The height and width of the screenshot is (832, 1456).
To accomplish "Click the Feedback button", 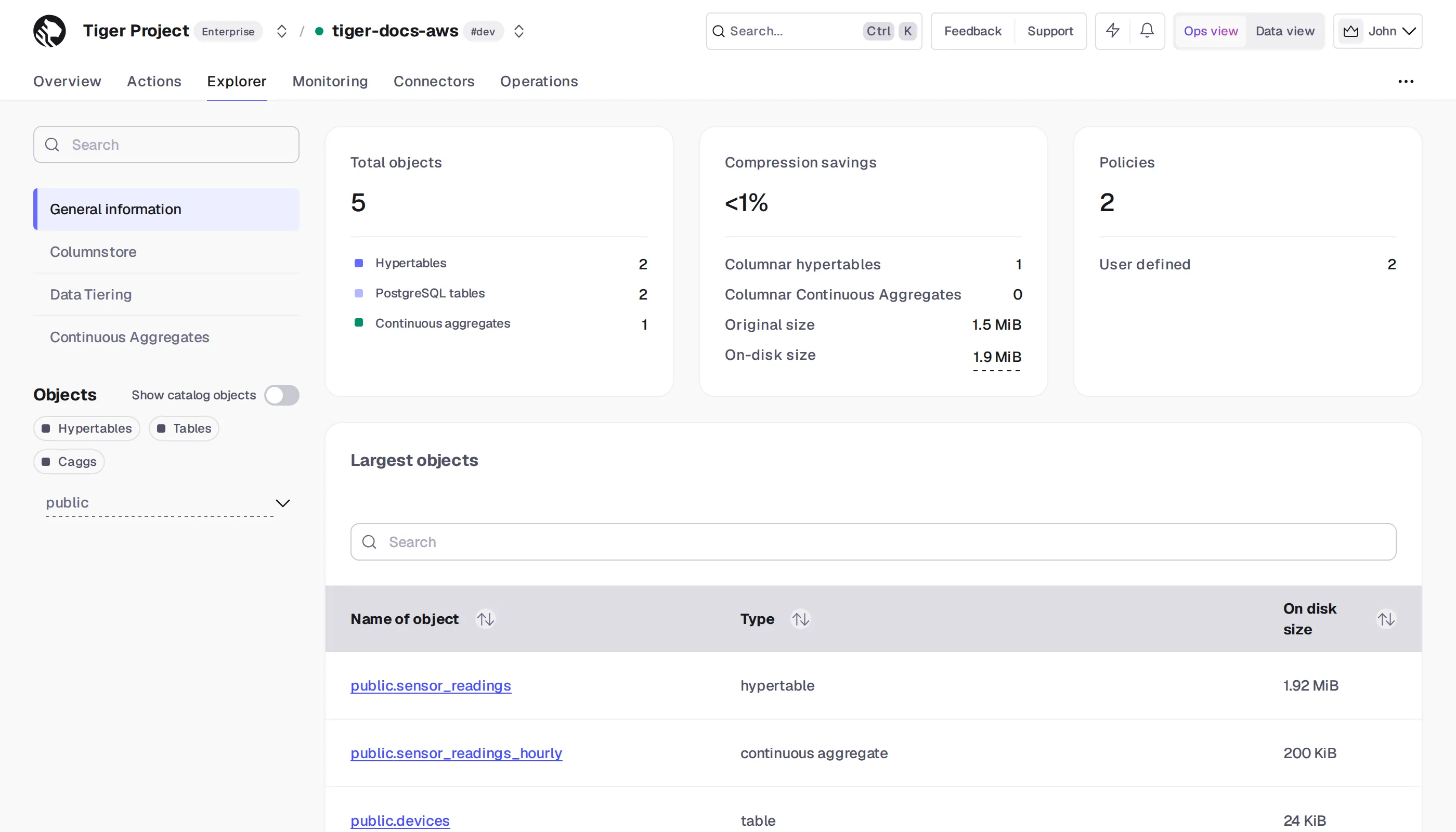I will (x=972, y=31).
